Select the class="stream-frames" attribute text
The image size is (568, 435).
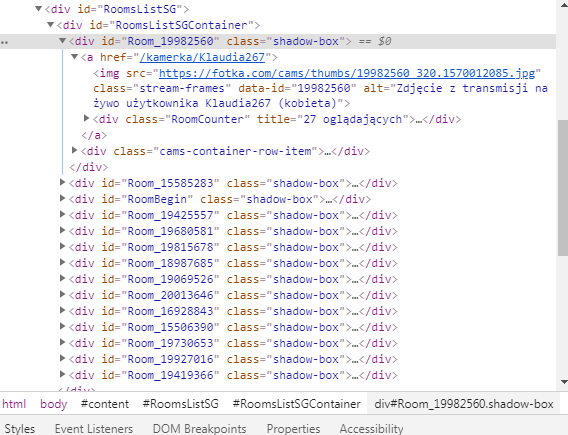point(162,88)
